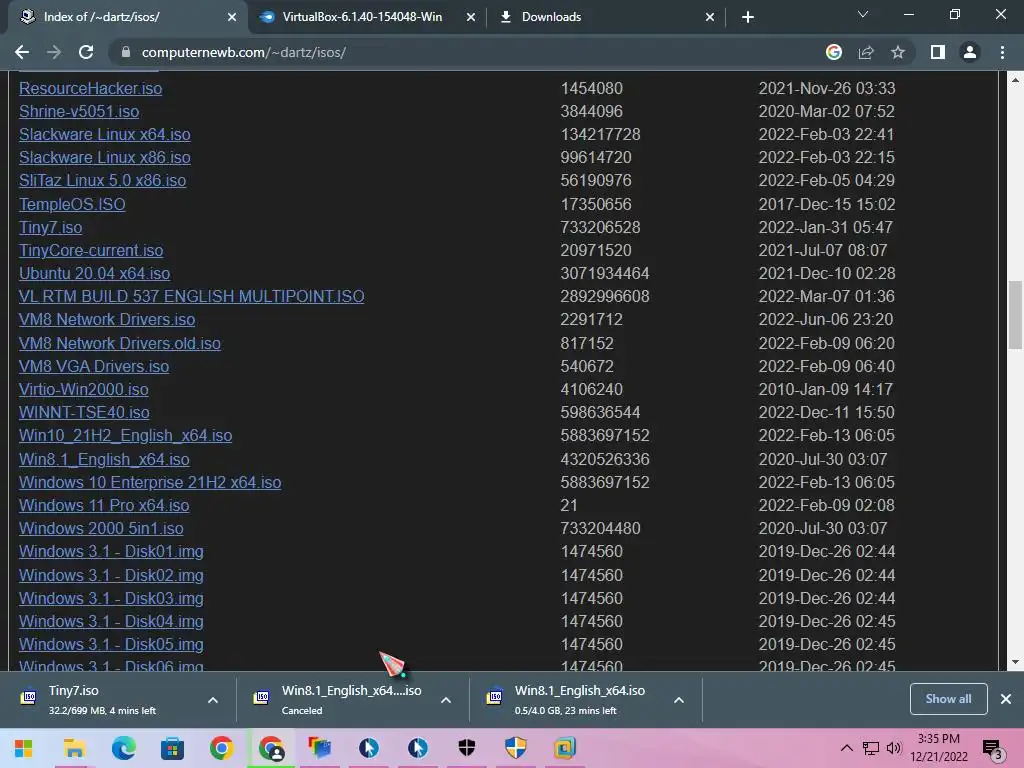This screenshot has width=1024, height=768.
Task: Click the forward navigation arrow
Action: pyautogui.click(x=54, y=52)
